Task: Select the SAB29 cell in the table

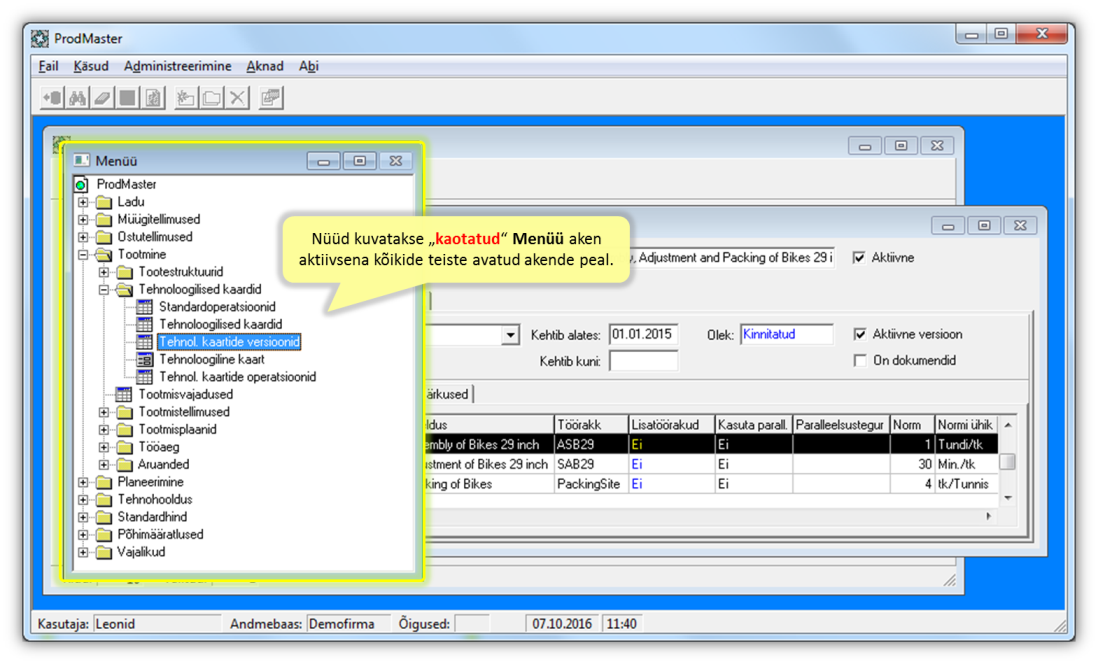Action: click(x=591, y=464)
